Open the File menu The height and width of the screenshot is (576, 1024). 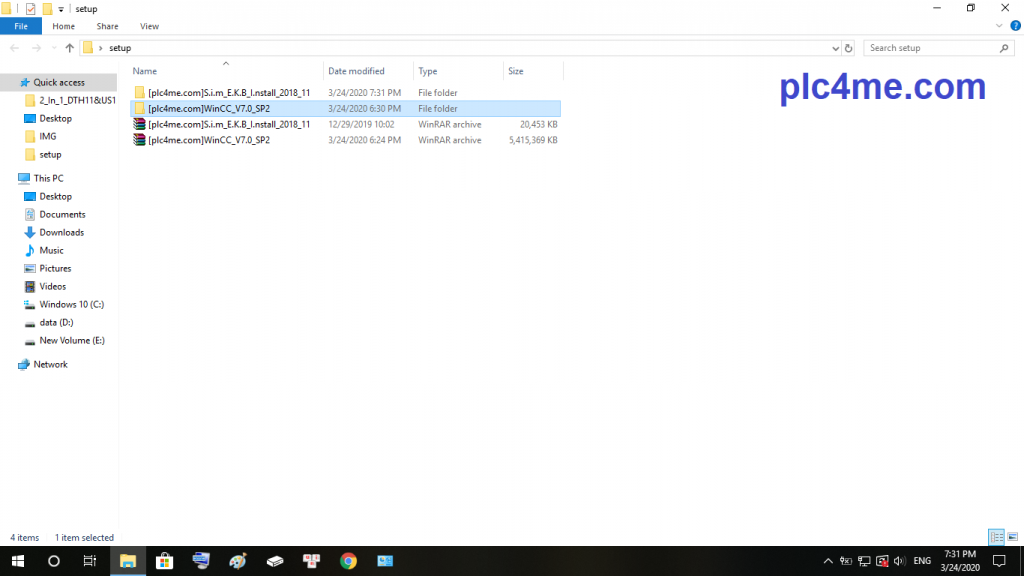pyautogui.click(x=21, y=26)
